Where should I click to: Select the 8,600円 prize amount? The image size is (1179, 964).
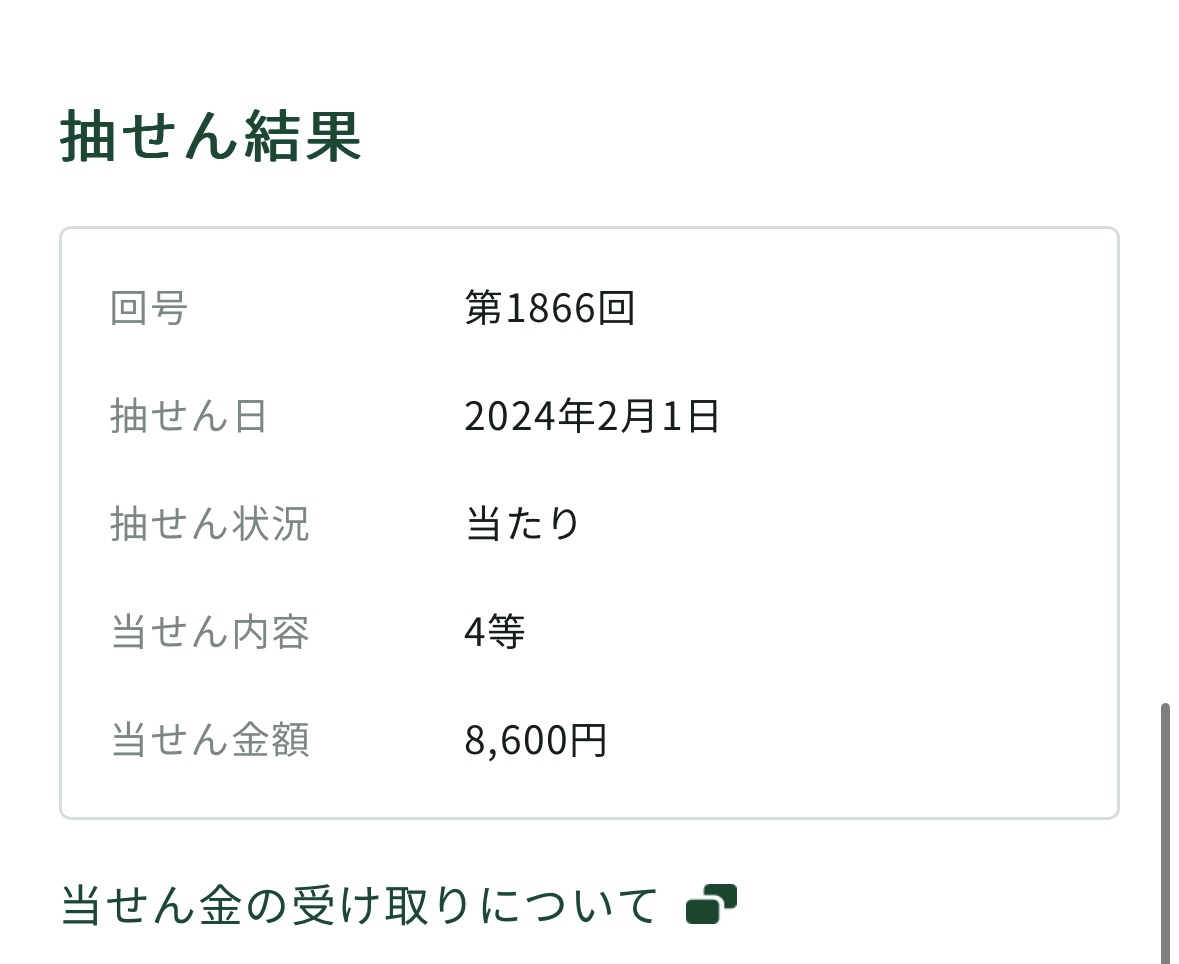536,740
